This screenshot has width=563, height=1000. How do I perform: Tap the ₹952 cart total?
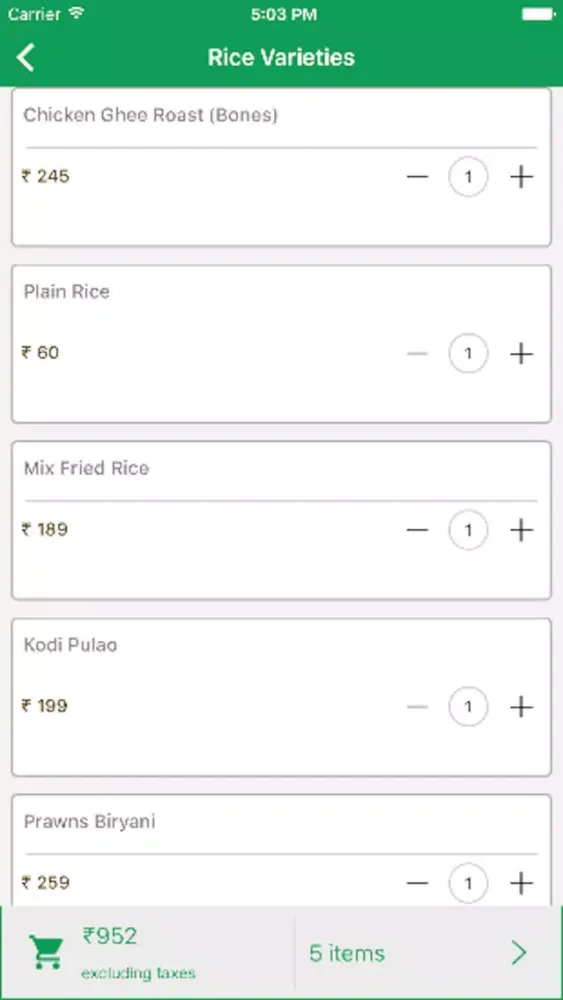tap(110, 936)
